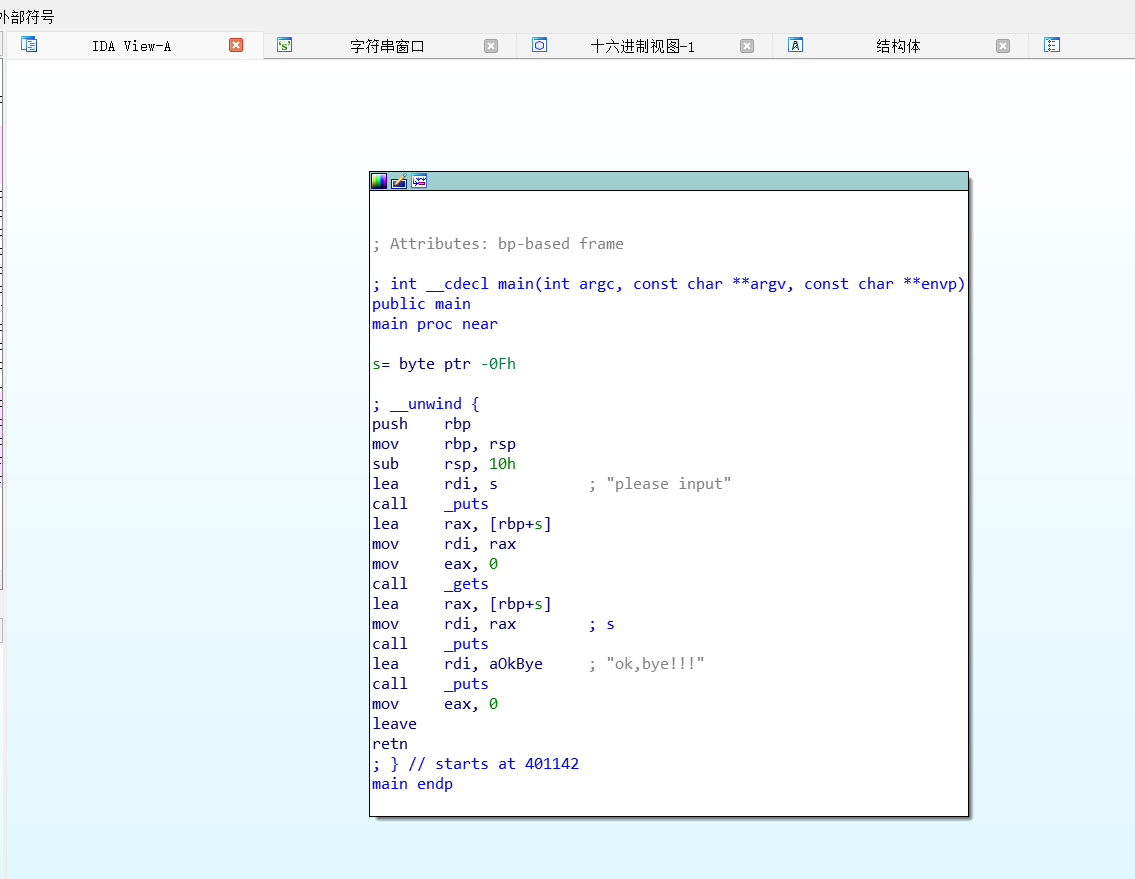Screen dimensions: 1135x879
Task: Click the 'main endp' line
Action: tap(413, 784)
